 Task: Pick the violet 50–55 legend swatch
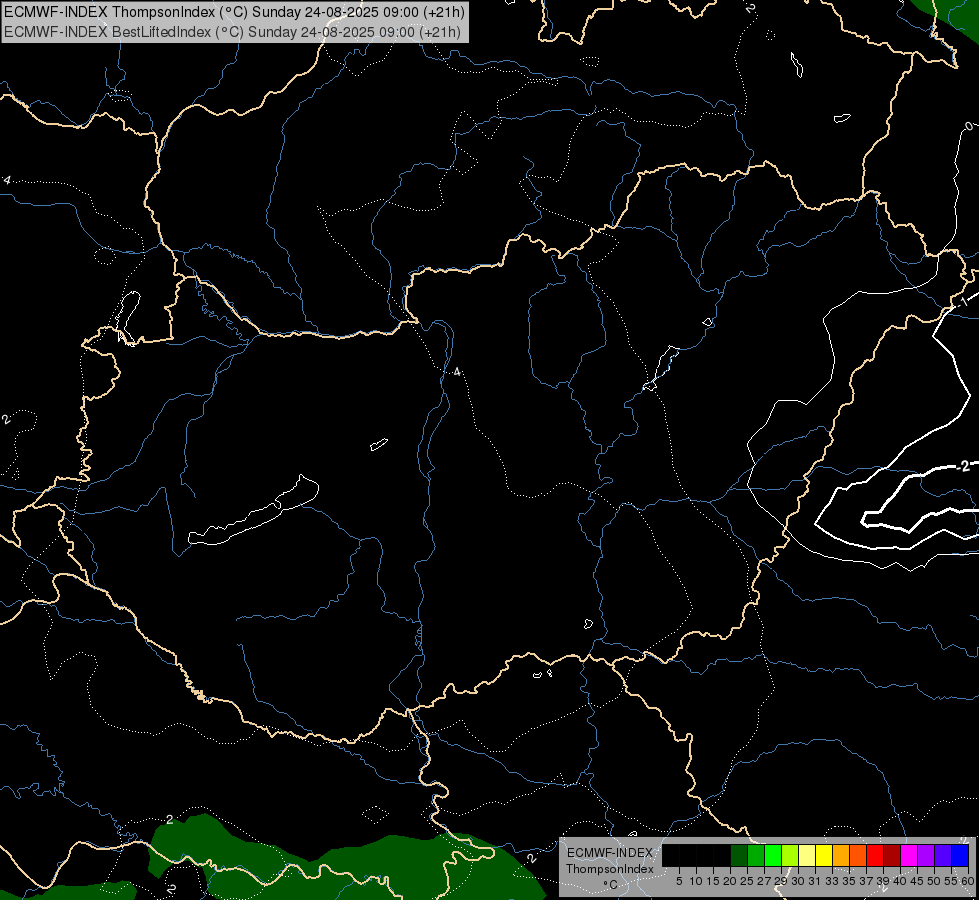(x=943, y=855)
